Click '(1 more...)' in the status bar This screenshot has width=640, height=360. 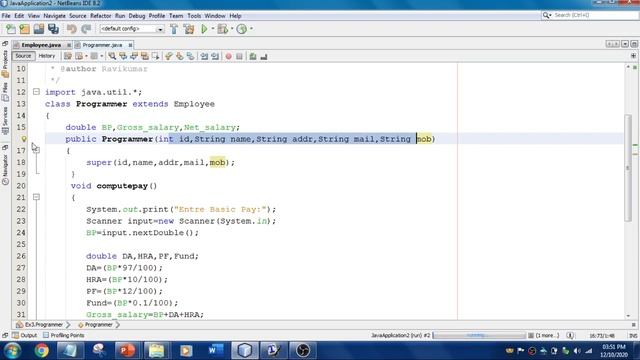click(547, 336)
